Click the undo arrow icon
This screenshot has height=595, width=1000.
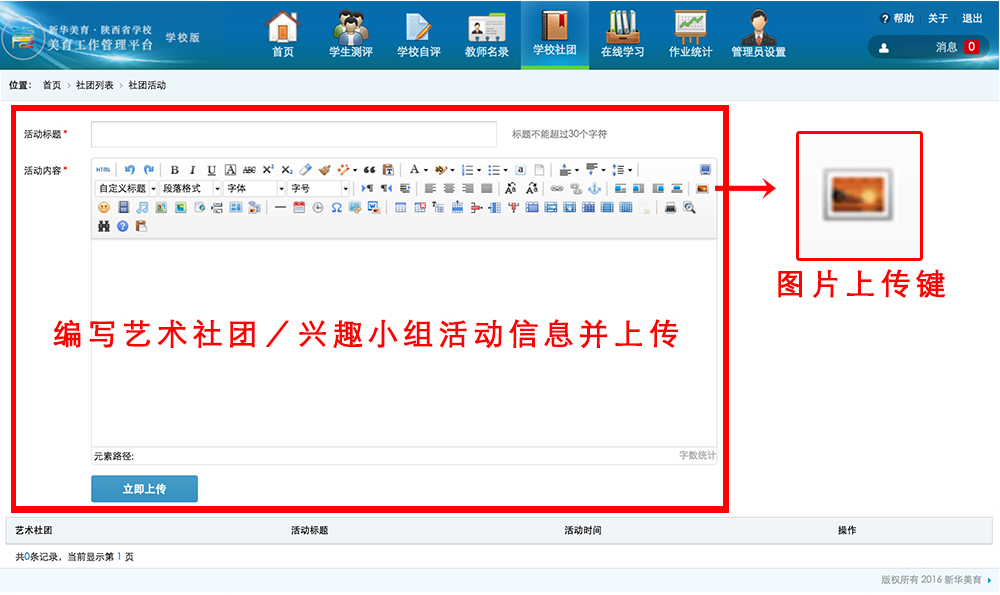[x=130, y=170]
